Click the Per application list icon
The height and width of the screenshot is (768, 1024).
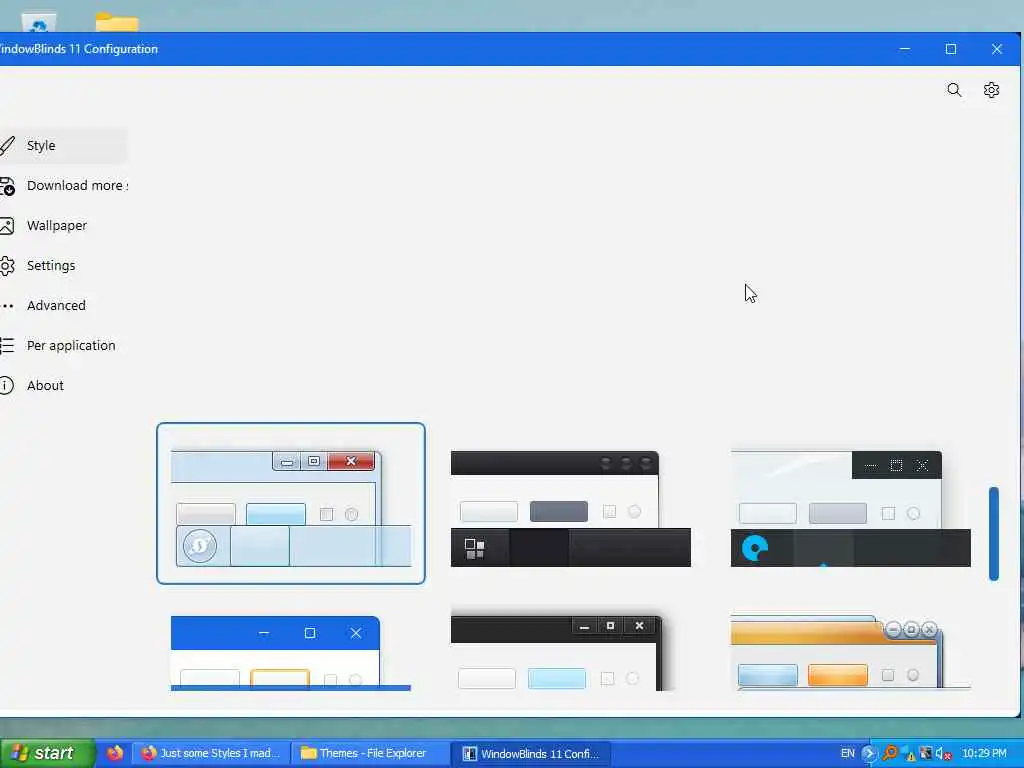tap(7, 345)
